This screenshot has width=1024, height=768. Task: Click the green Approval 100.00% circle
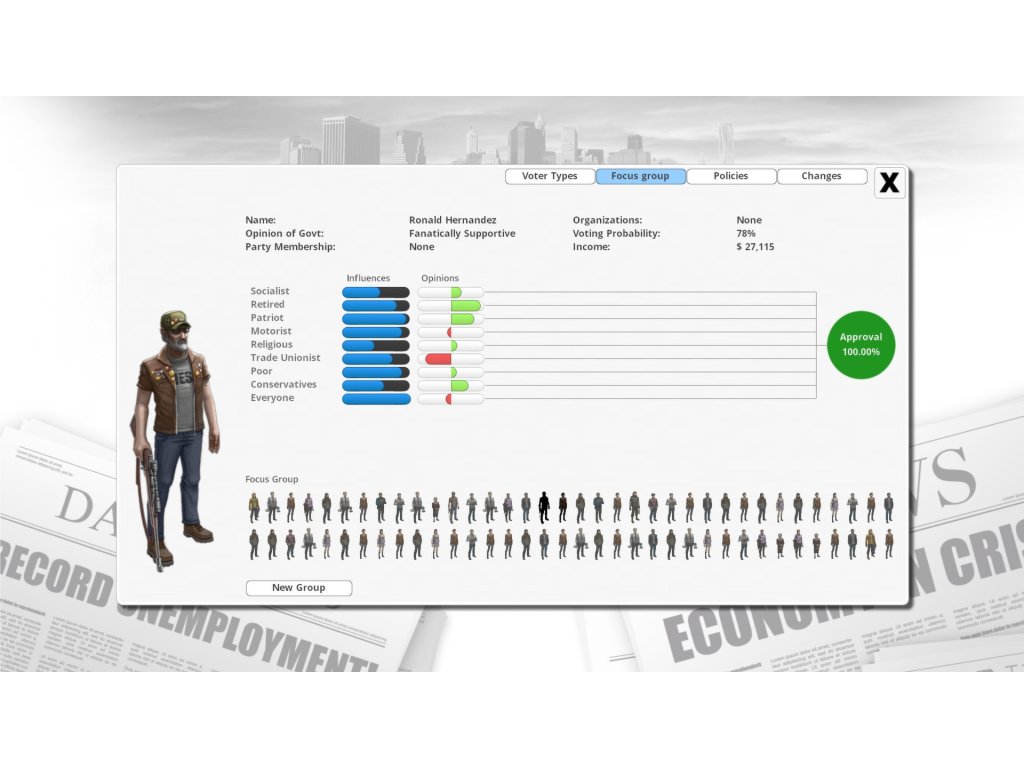pyautogui.click(x=861, y=345)
